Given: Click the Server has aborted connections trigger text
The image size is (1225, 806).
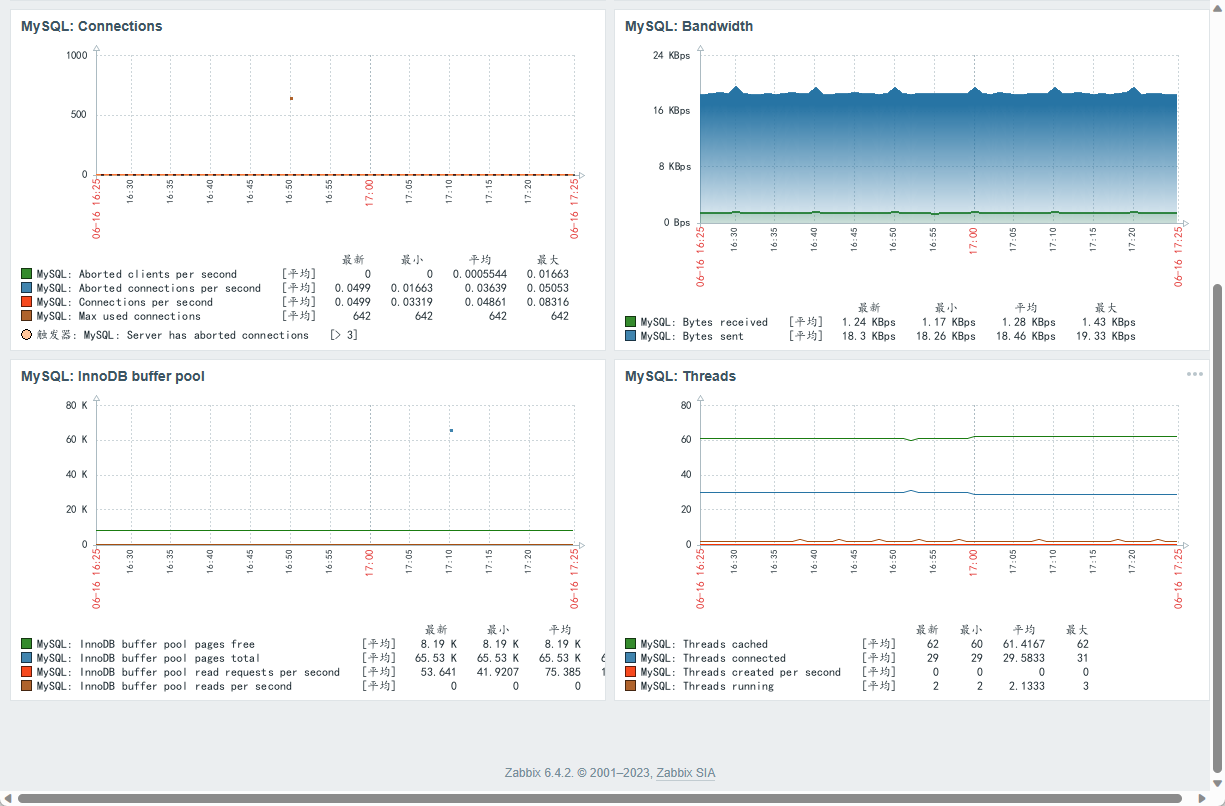Looking at the screenshot, I should pyautogui.click(x=196, y=335).
